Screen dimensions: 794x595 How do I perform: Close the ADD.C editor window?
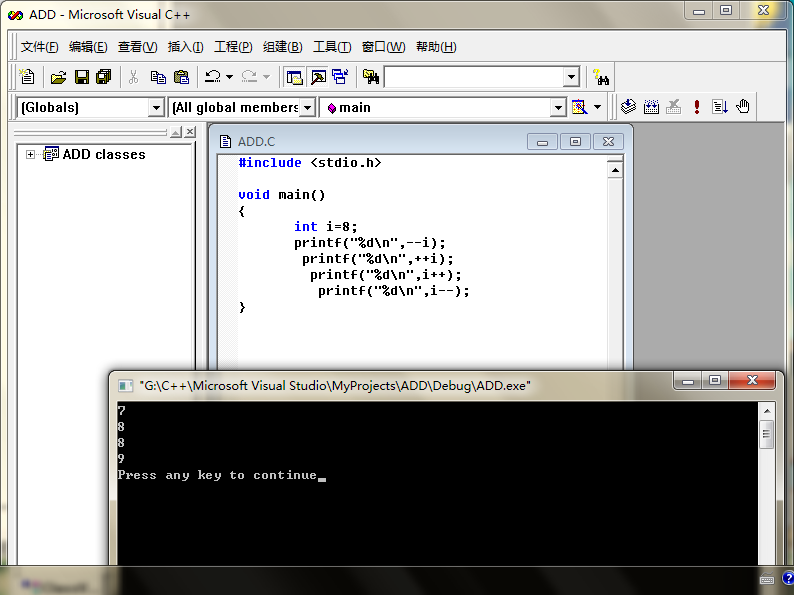tap(608, 142)
